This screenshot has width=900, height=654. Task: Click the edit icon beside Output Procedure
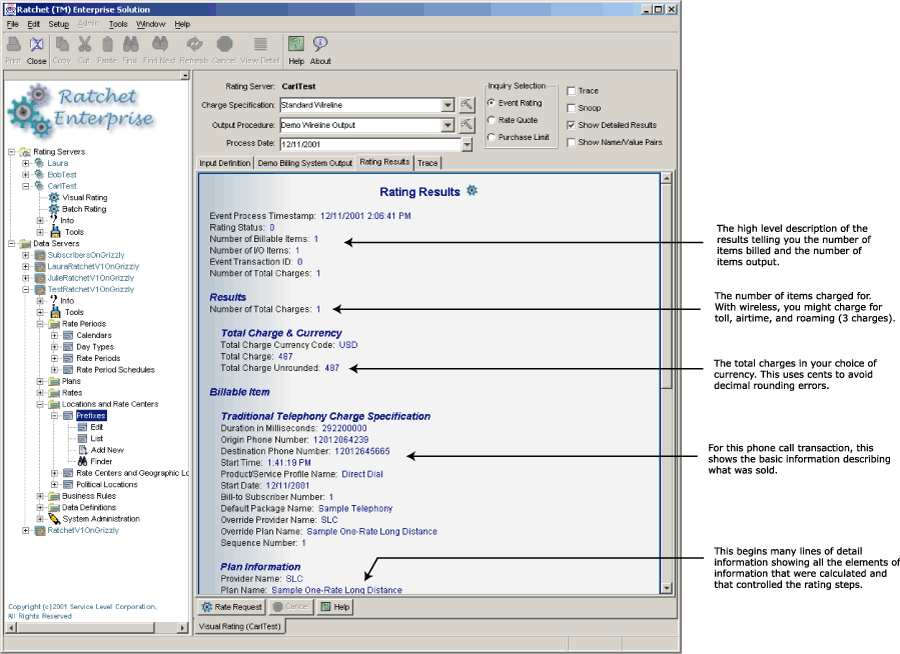(467, 125)
